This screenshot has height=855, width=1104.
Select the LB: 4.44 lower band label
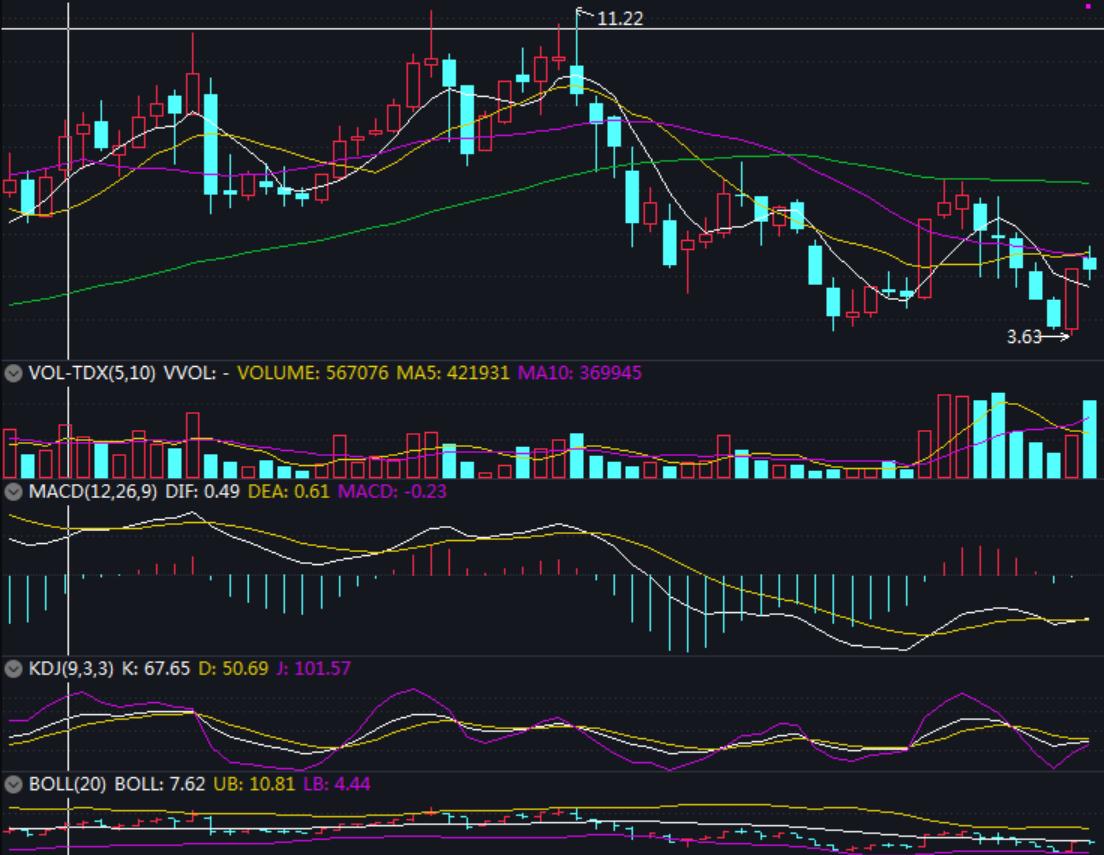tap(337, 783)
